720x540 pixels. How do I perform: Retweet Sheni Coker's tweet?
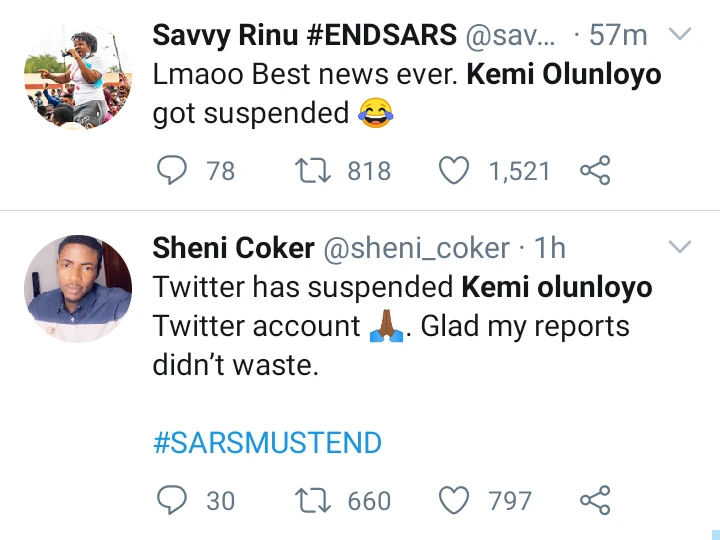point(315,499)
